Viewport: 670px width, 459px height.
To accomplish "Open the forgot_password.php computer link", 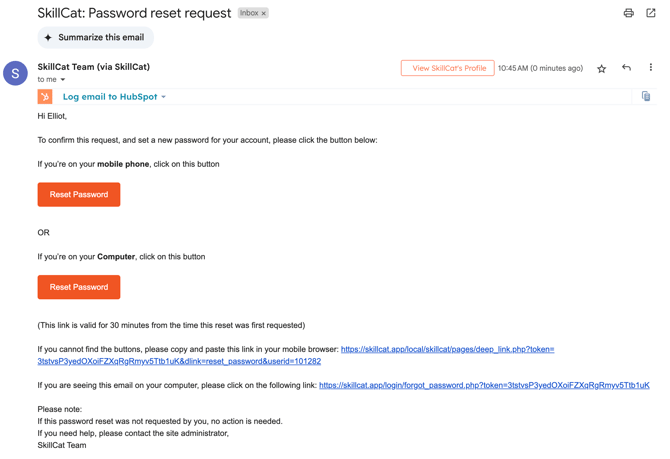I will (x=484, y=385).
